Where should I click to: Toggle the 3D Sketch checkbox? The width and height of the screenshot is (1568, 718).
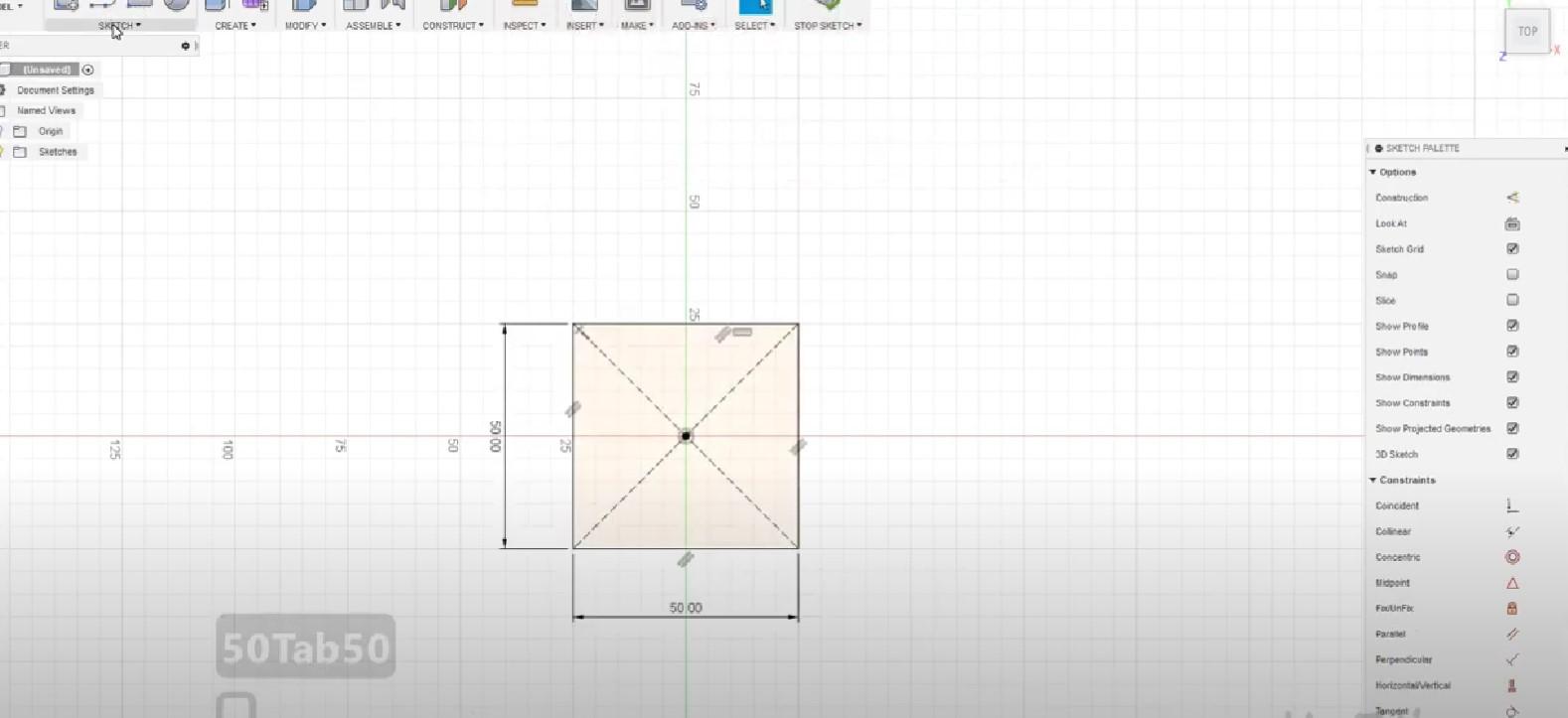(x=1512, y=454)
